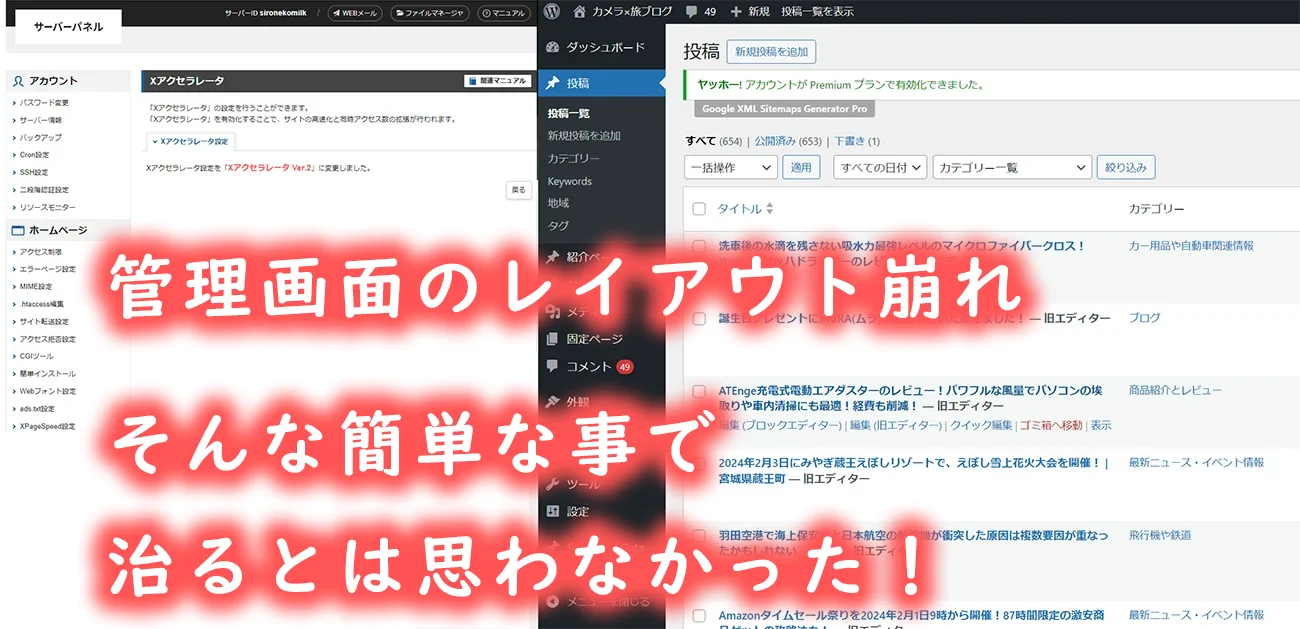Open パスワード変更 in server panel menu
Image resolution: width=1300 pixels, height=629 pixels.
[44, 102]
